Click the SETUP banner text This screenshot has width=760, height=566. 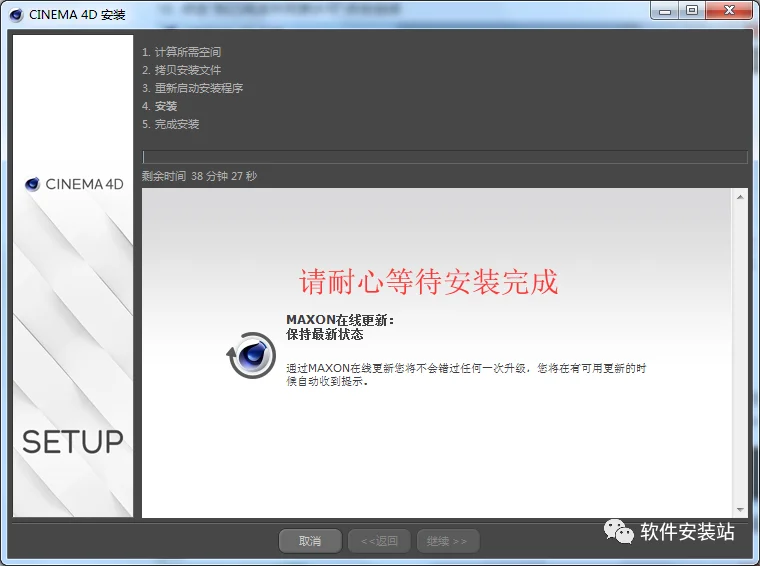point(73,442)
